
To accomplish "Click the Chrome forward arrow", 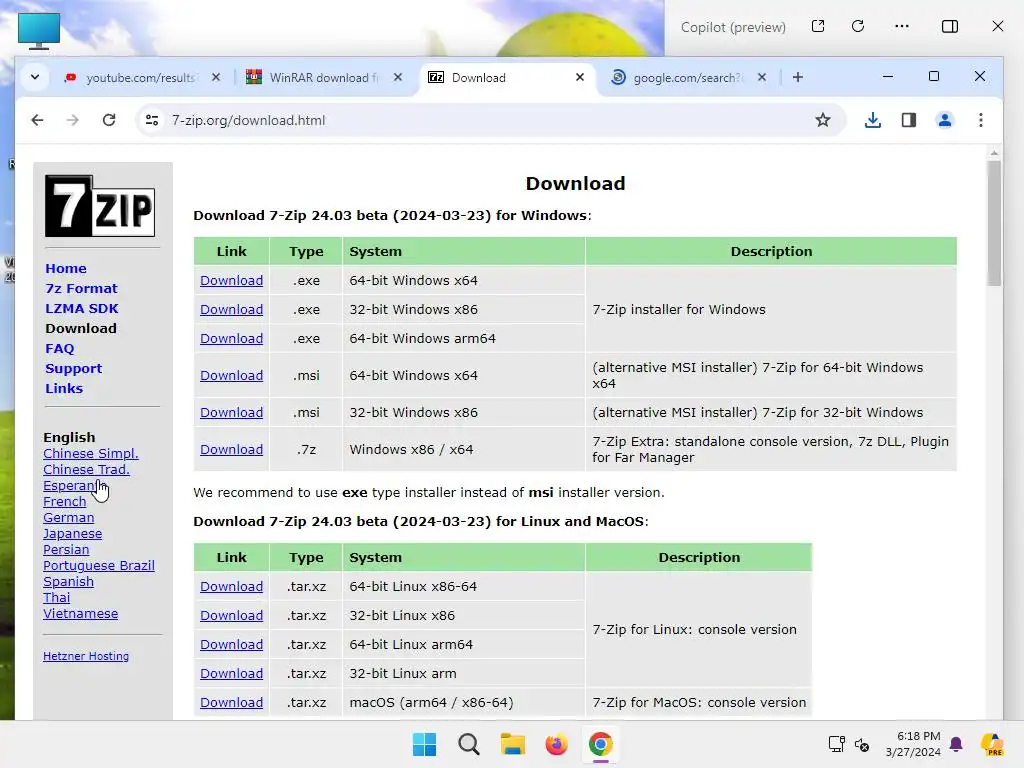I will [x=72, y=120].
